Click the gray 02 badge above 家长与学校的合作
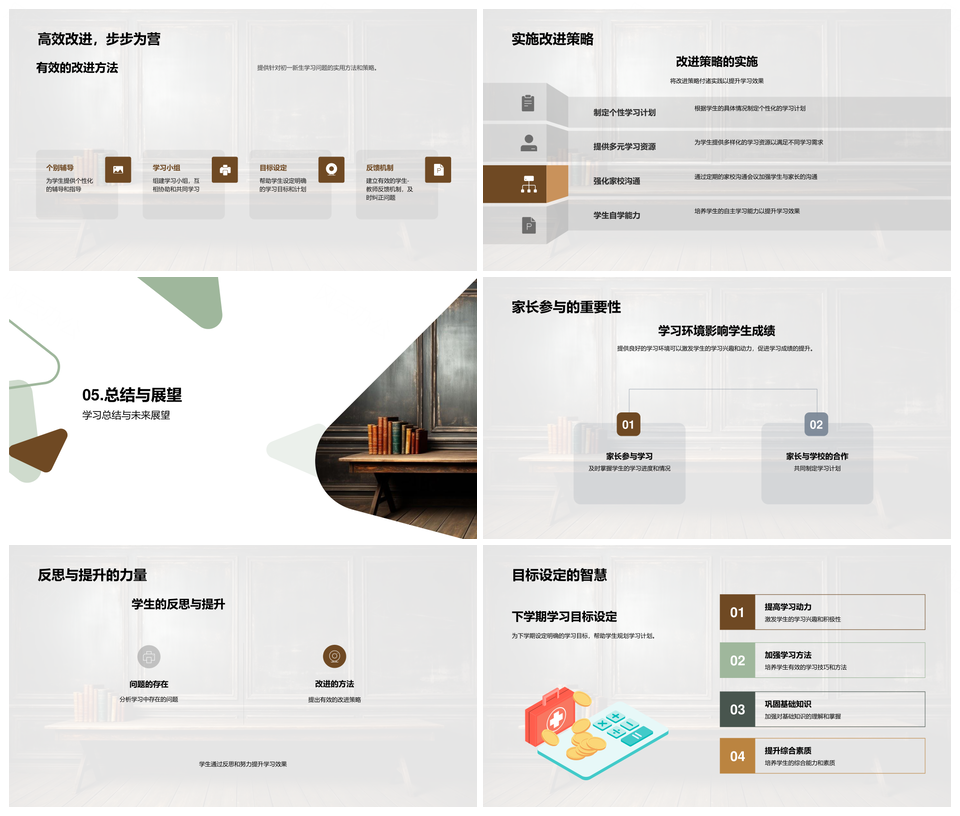960x816 pixels. click(816, 425)
